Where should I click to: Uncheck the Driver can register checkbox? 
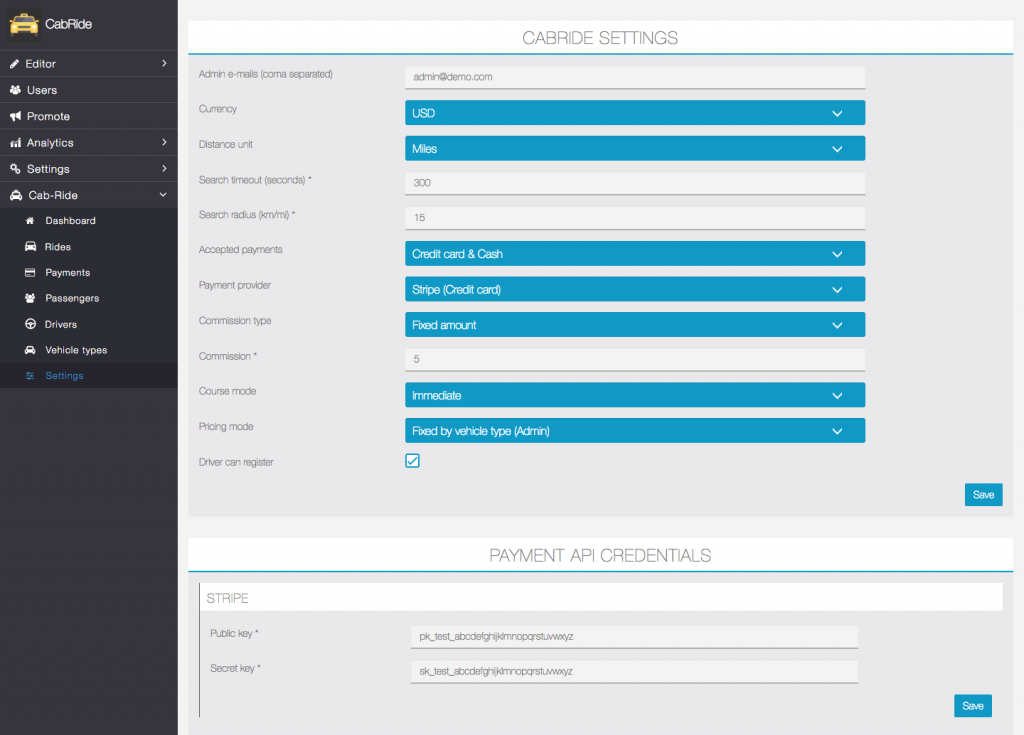click(x=412, y=461)
